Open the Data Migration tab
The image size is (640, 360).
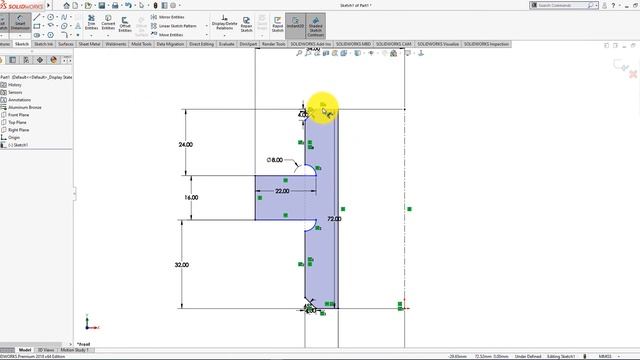coord(170,44)
